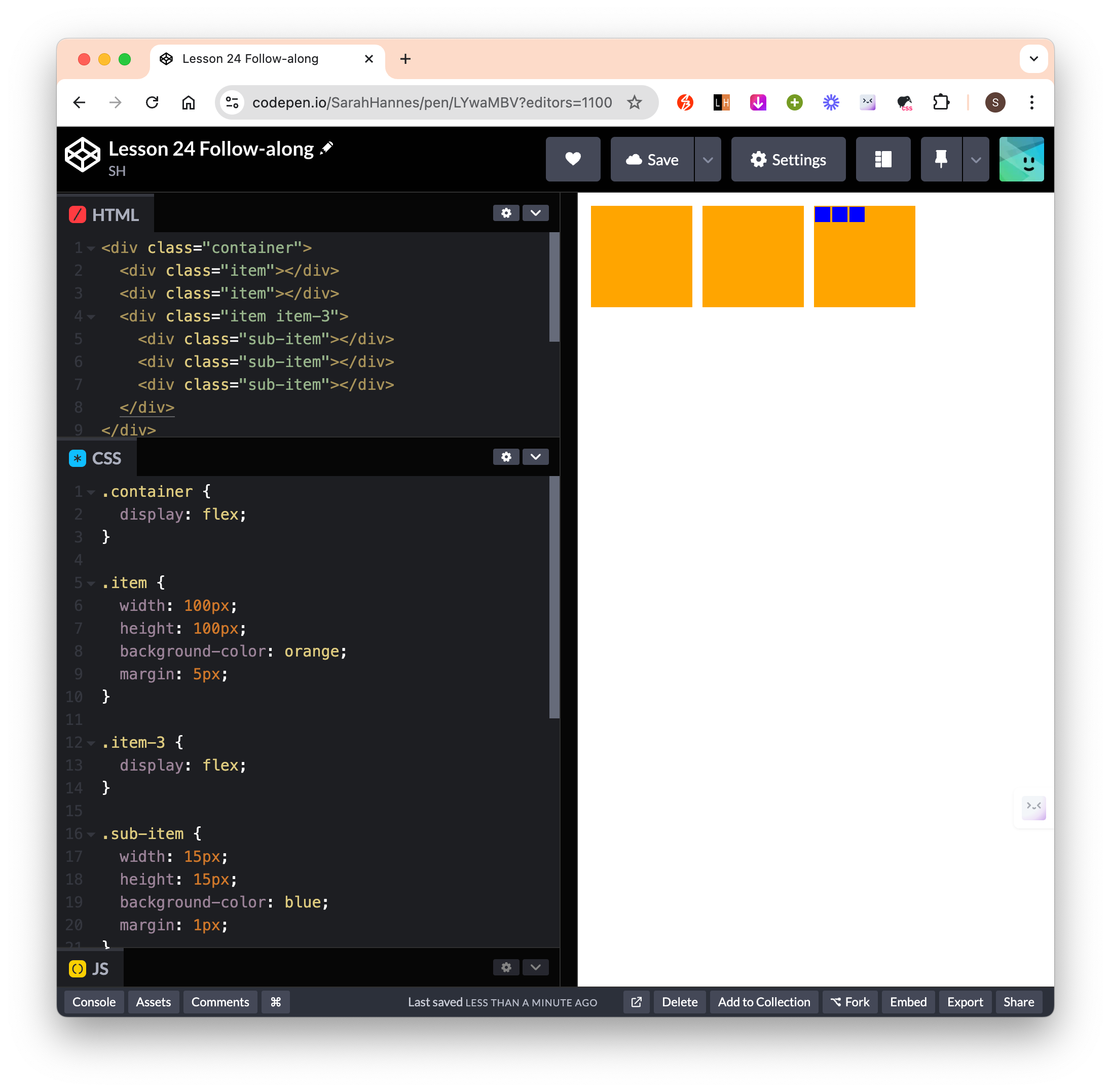This screenshot has width=1111, height=1092.
Task: Select the HTML editor tab
Action: pyautogui.click(x=105, y=214)
